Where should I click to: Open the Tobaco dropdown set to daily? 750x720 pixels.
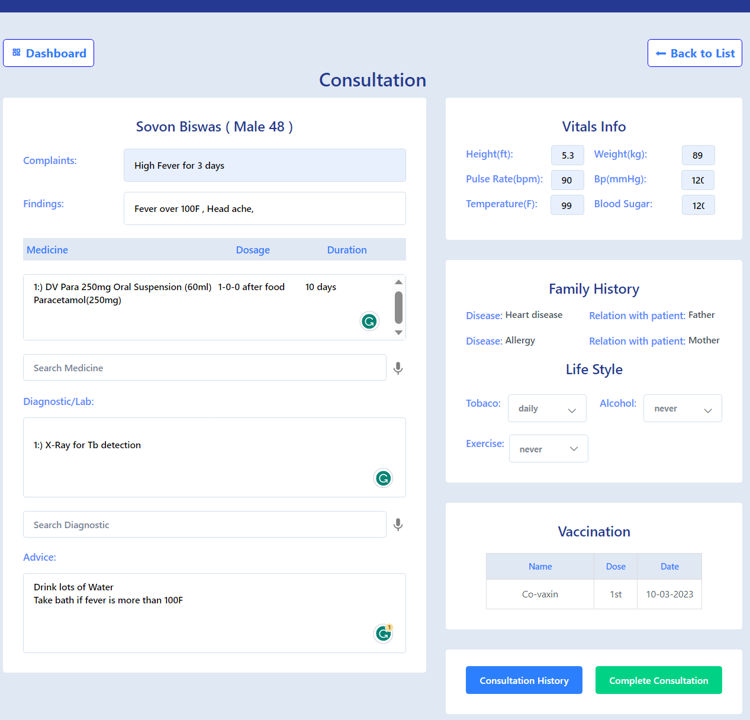coord(547,409)
